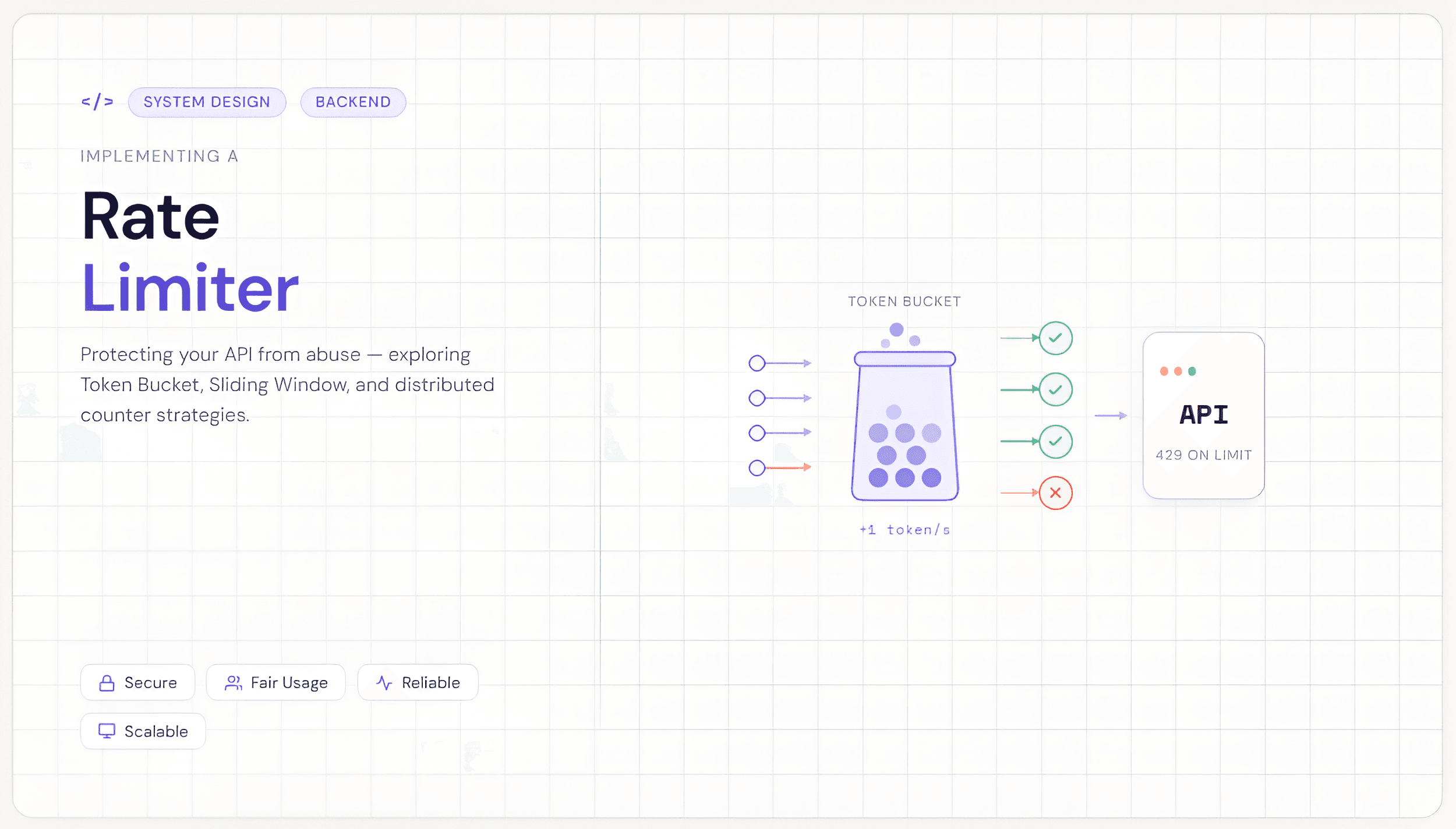This screenshot has height=829, width=1456.
Task: Select the BACKEND tag
Action: 353,102
